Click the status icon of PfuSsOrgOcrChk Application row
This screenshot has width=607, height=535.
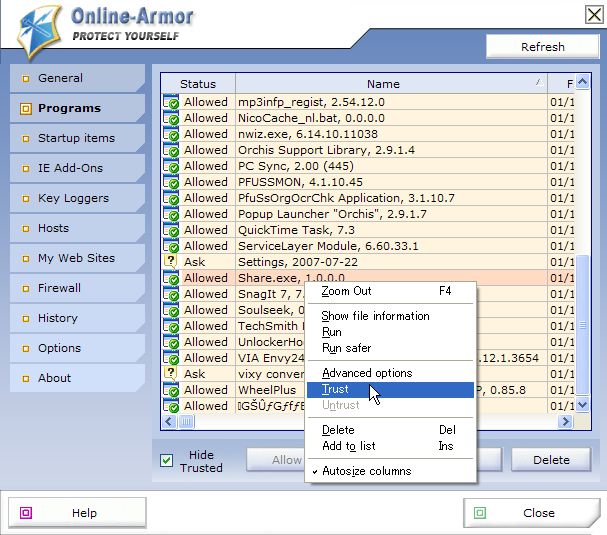[x=171, y=198]
